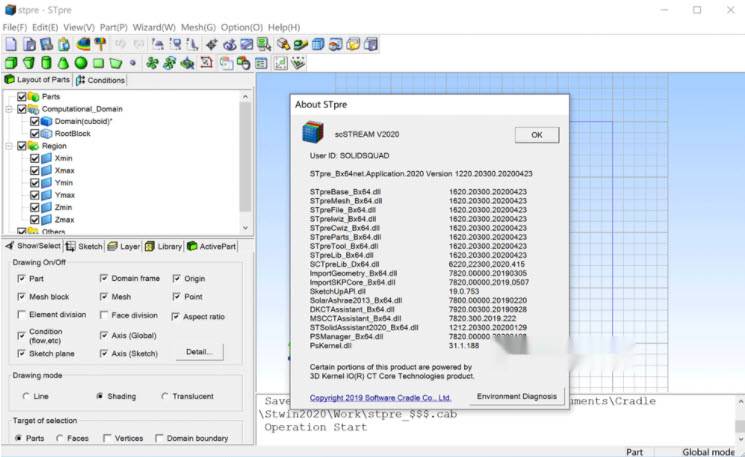Open the Mesh(G) menu
This screenshot has height=457, width=745.
pos(198,27)
